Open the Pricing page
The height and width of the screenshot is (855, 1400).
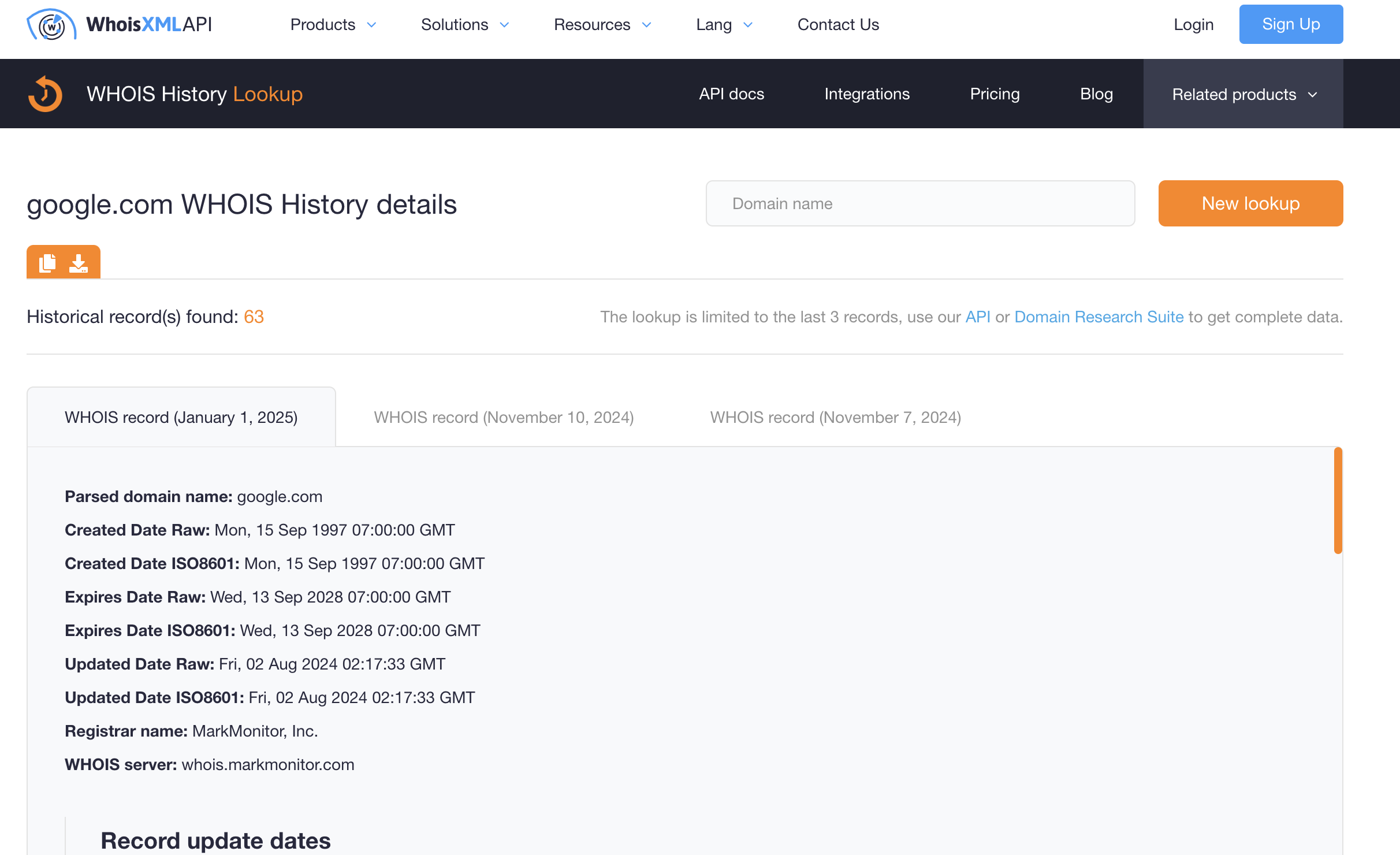(995, 94)
